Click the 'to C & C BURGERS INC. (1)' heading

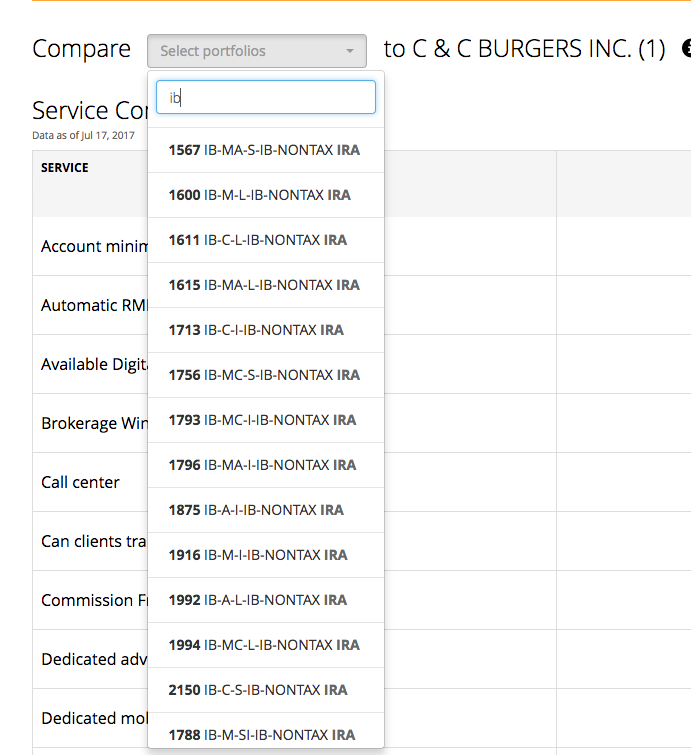(x=524, y=49)
